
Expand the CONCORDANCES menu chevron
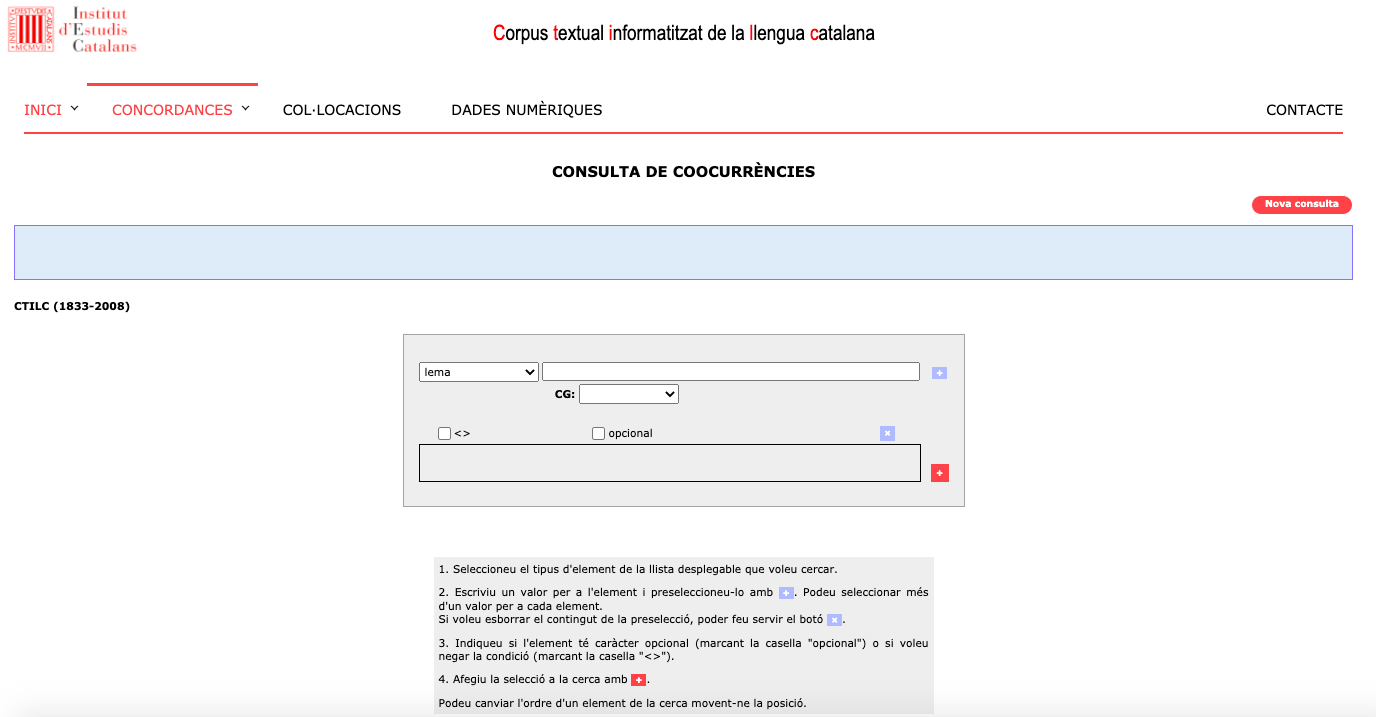tap(243, 107)
